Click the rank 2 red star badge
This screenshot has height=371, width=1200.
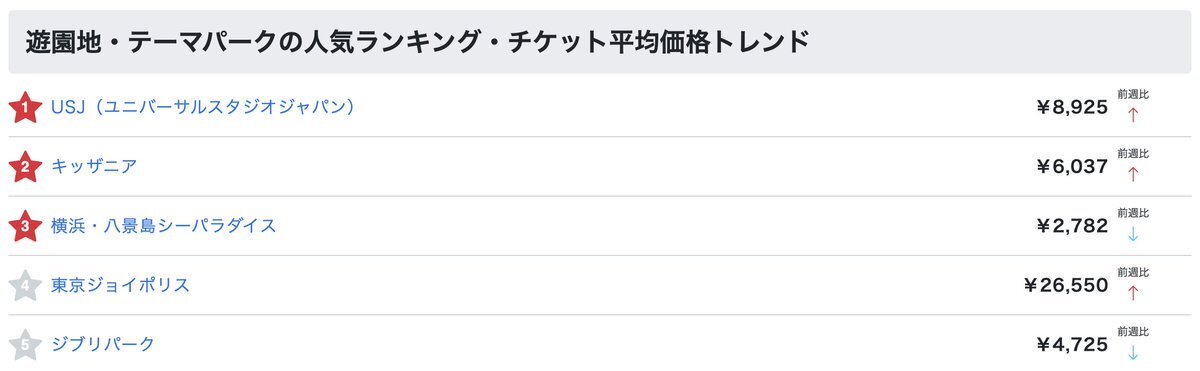point(24,167)
